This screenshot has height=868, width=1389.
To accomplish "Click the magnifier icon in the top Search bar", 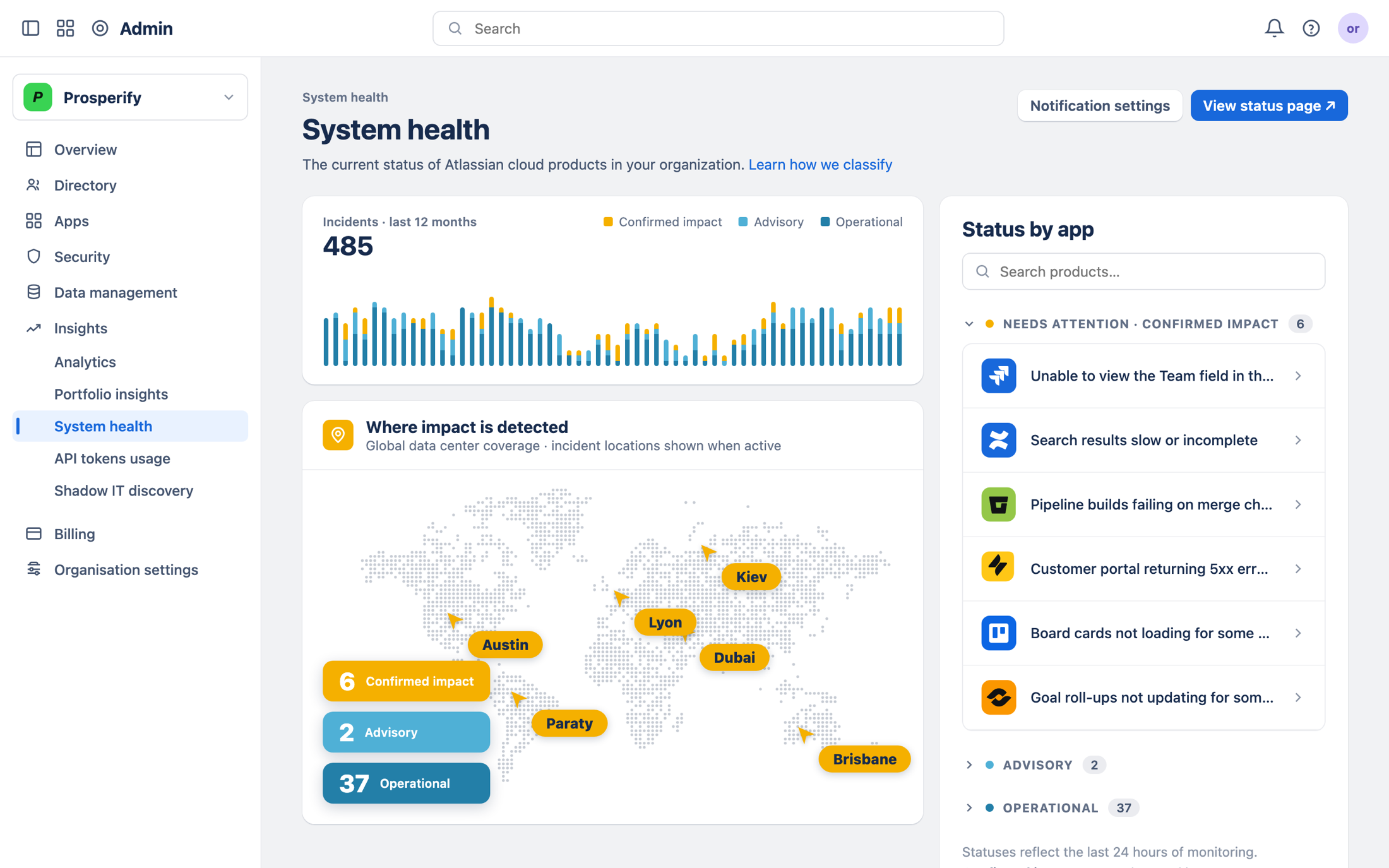I will click(x=455, y=28).
